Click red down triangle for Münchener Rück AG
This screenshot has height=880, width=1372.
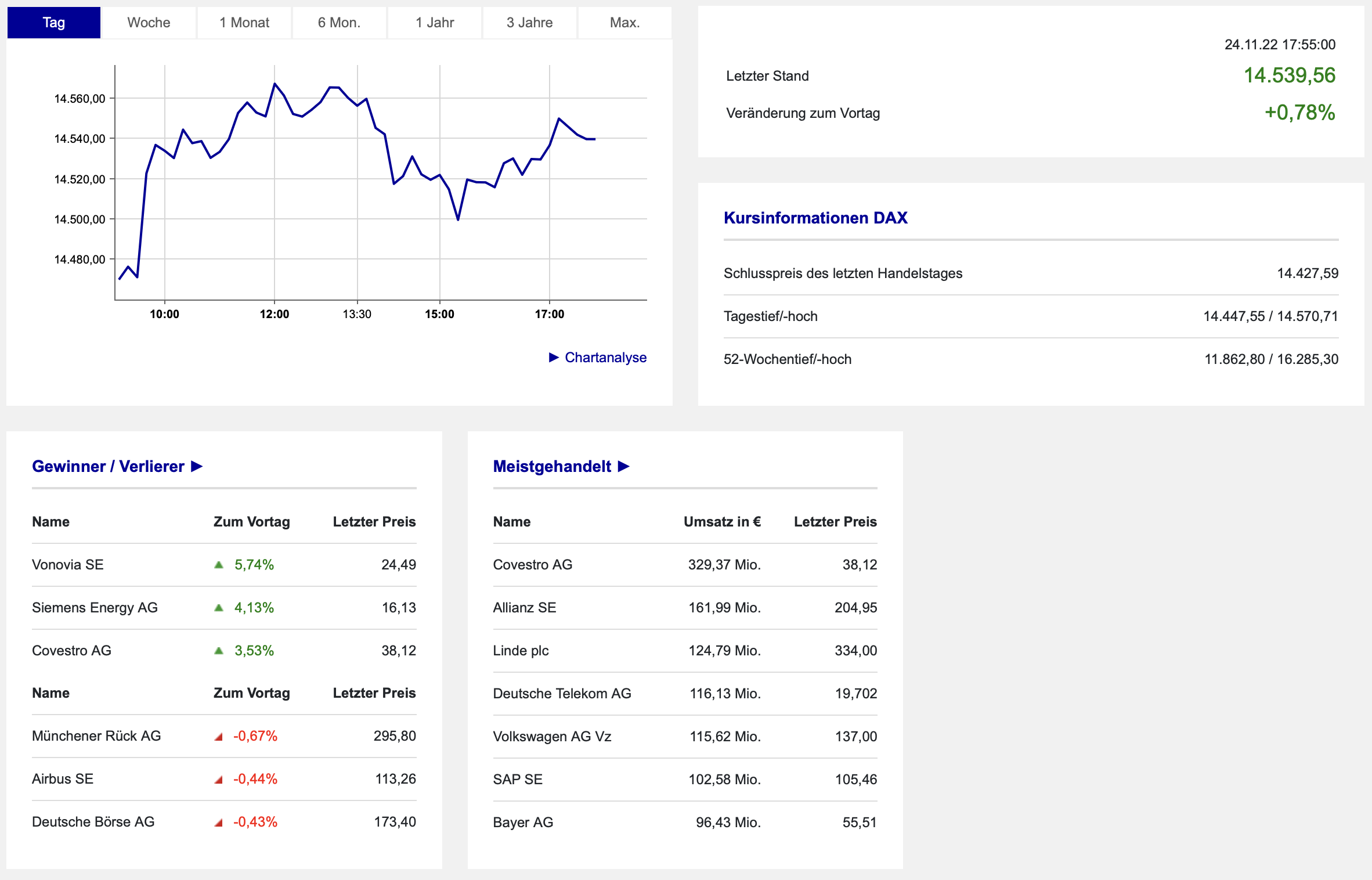(x=219, y=737)
